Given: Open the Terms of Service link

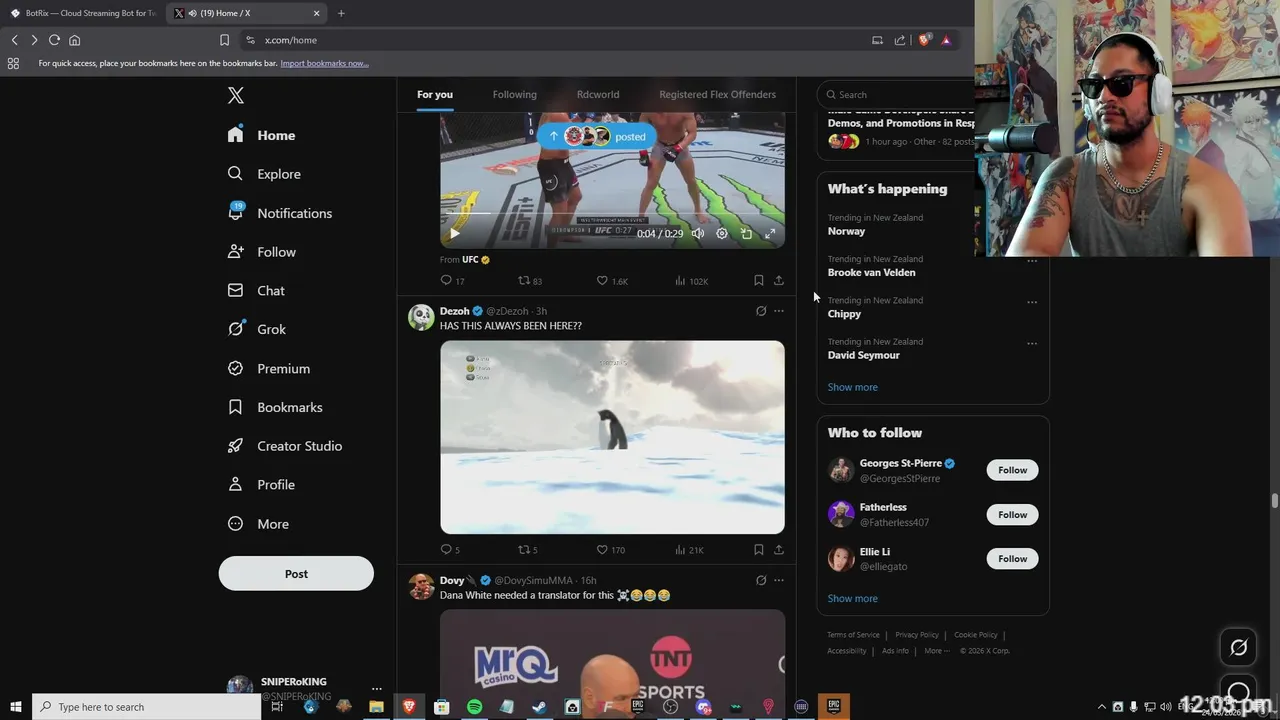Looking at the screenshot, I should (x=853, y=635).
